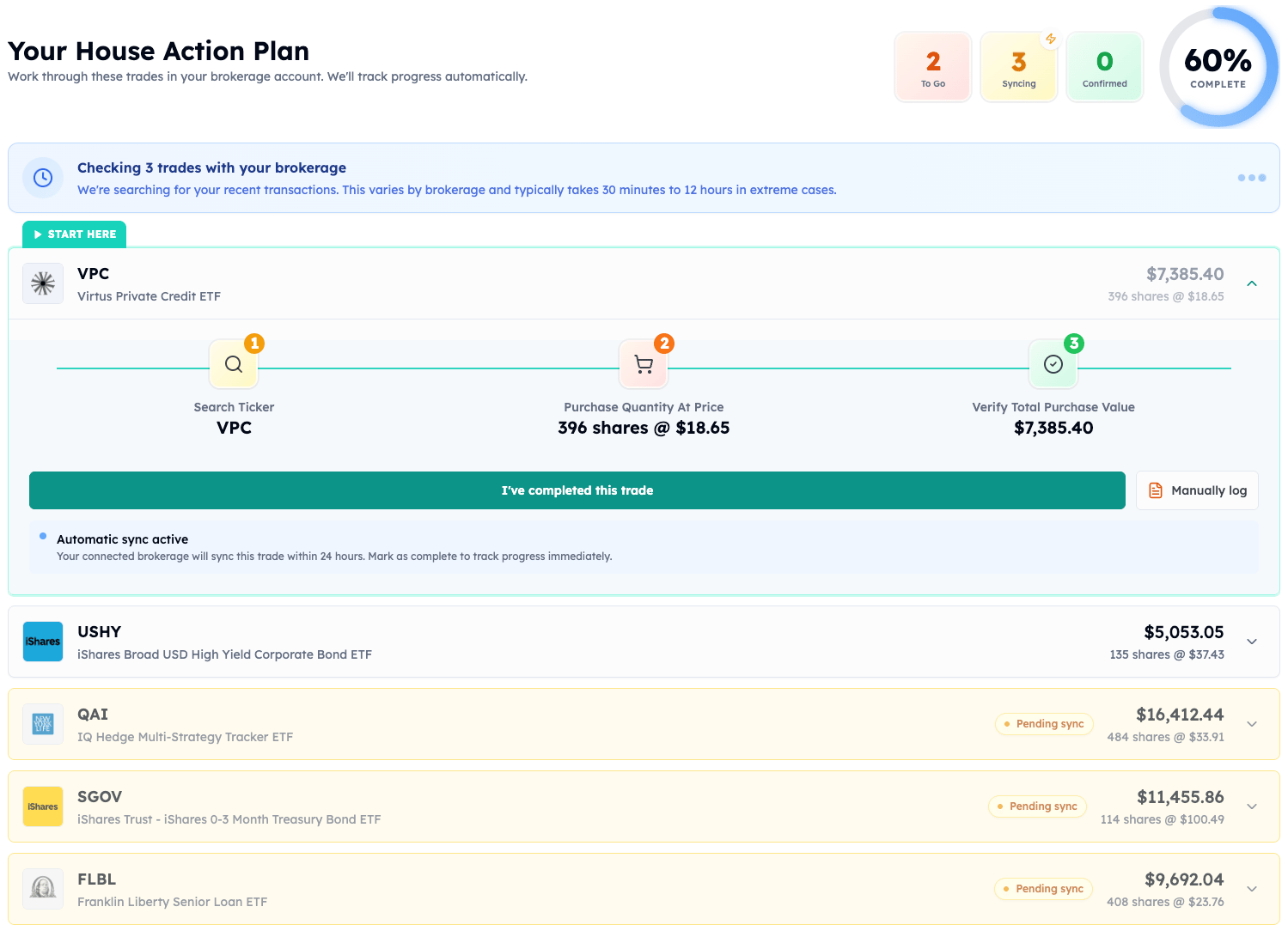Click the 'Verify Total Purchase Value' label

[x=1053, y=407]
